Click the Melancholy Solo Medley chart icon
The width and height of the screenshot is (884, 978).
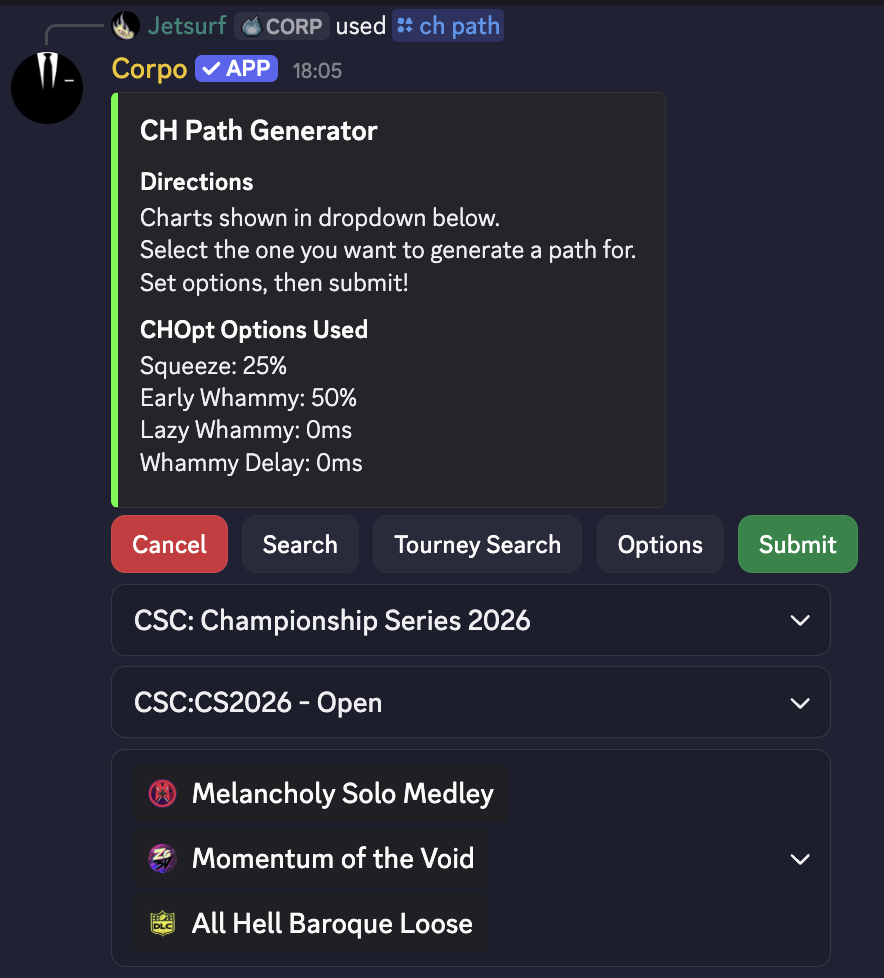click(x=162, y=794)
